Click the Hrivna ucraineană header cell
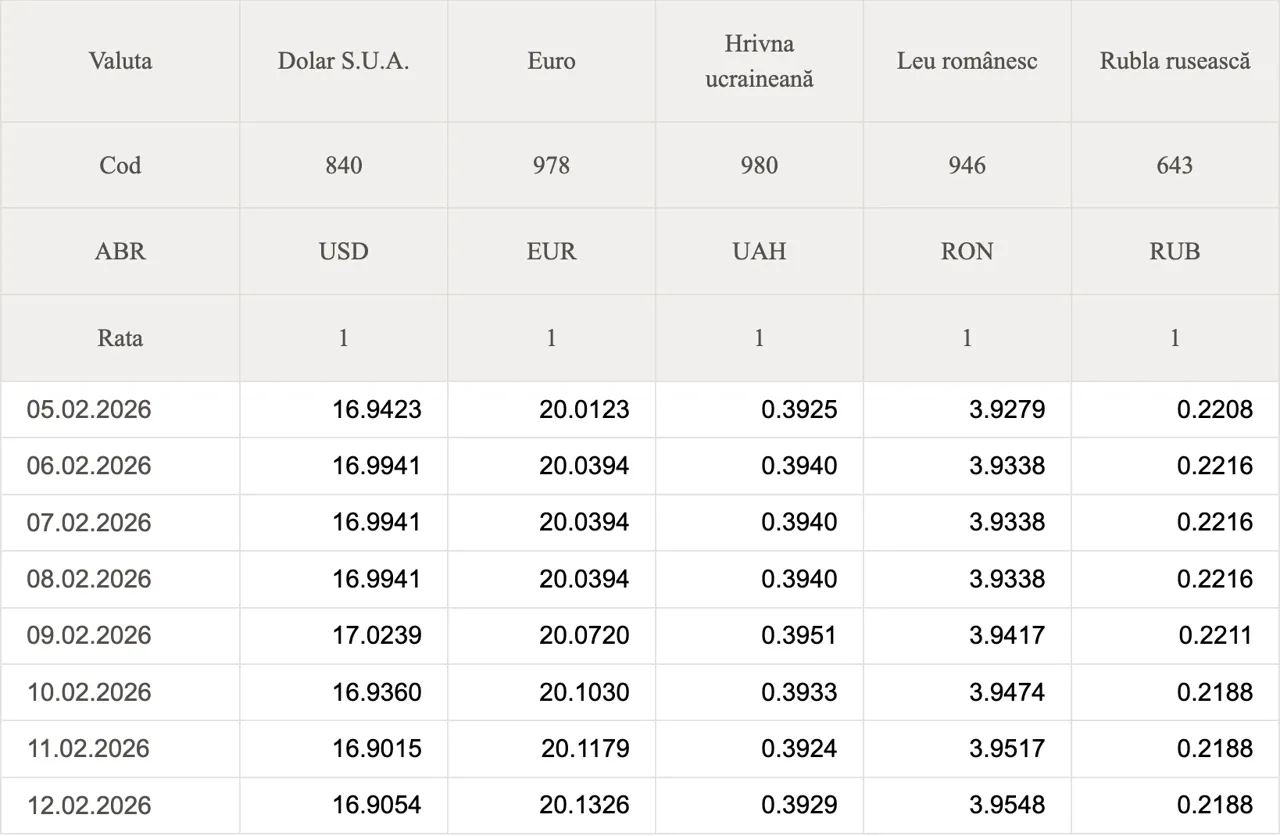This screenshot has width=1280, height=836. (x=759, y=61)
